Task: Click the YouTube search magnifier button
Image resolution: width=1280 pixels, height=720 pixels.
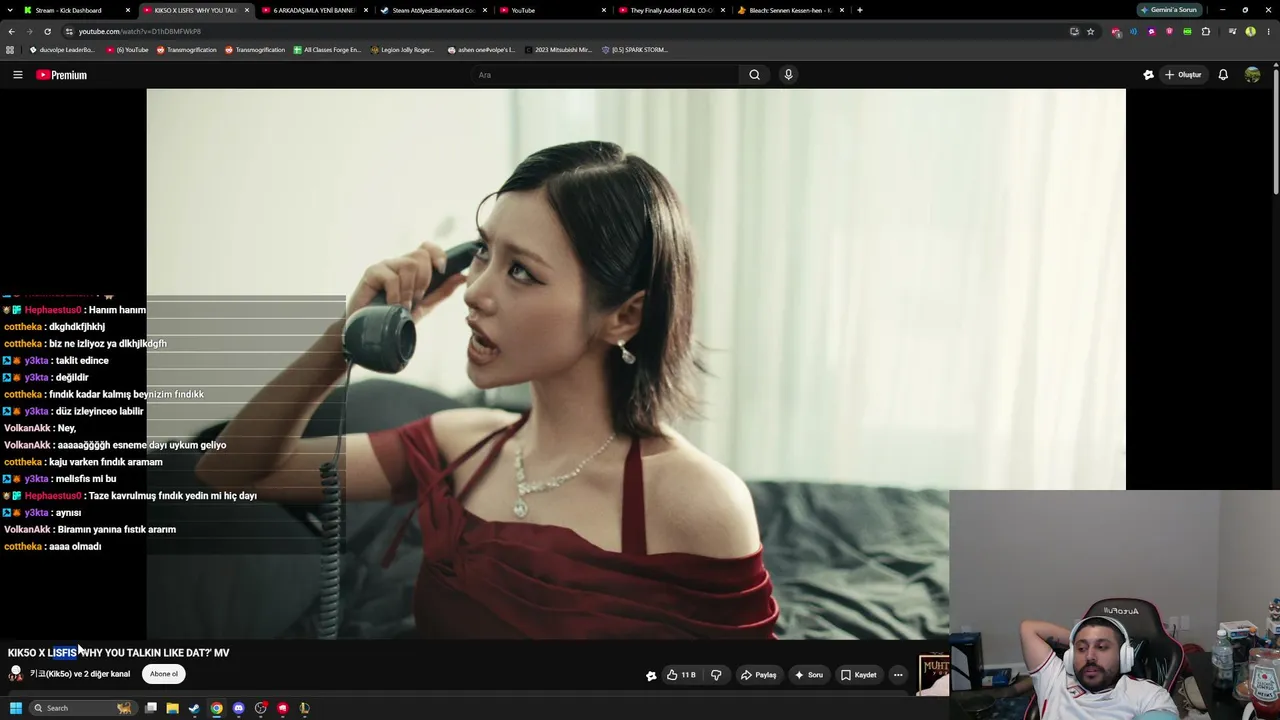Action: click(x=755, y=75)
